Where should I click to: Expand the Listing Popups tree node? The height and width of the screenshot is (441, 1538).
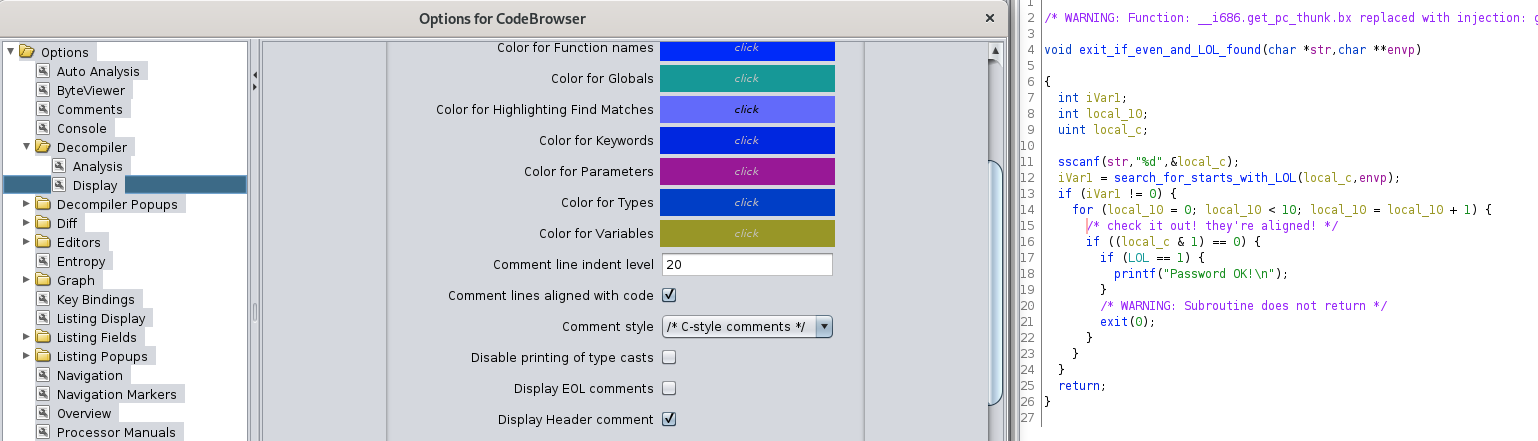(x=27, y=356)
